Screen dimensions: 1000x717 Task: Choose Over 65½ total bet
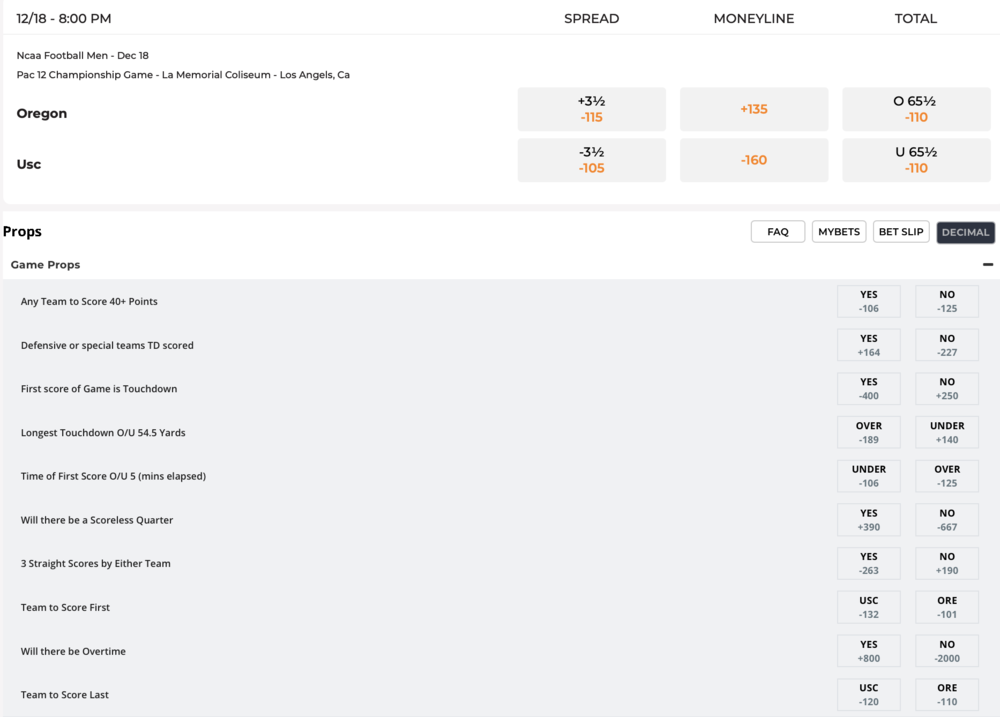pyautogui.click(x=915, y=109)
